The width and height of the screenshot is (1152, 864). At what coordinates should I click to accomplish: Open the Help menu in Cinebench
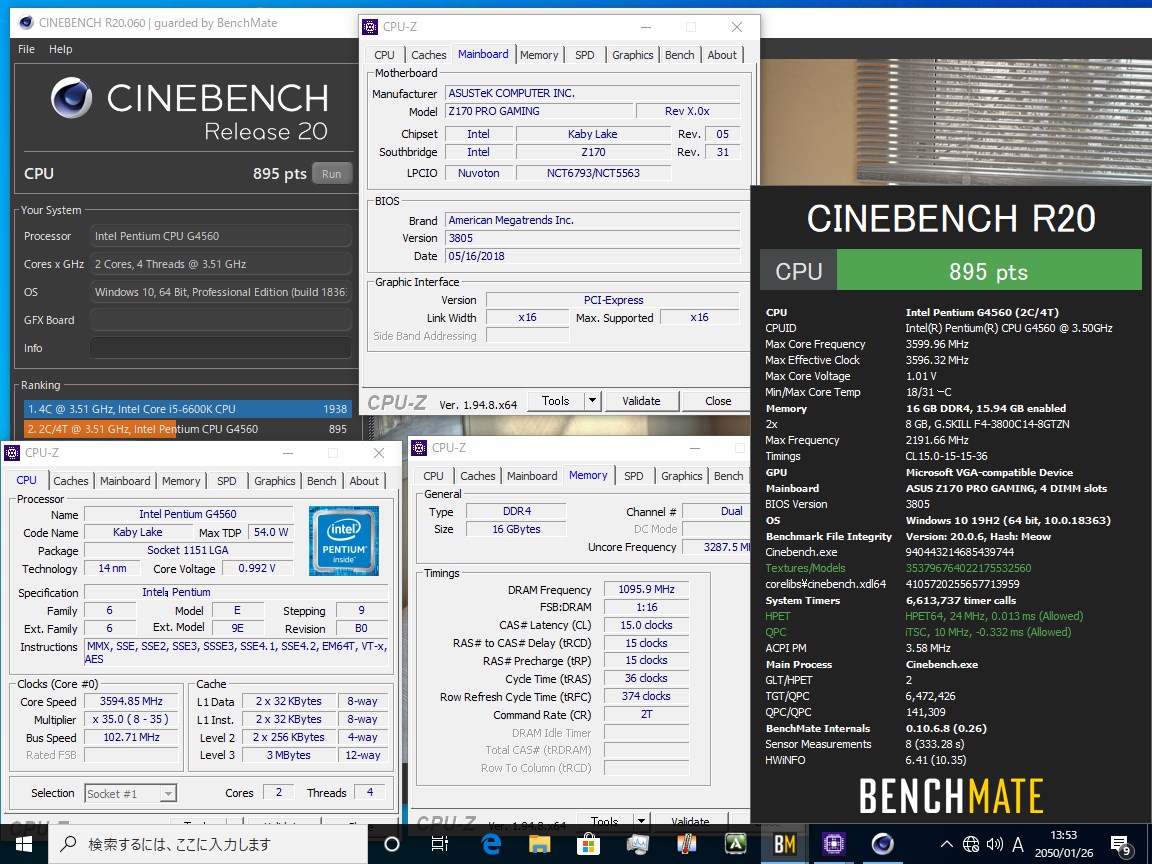[x=60, y=49]
